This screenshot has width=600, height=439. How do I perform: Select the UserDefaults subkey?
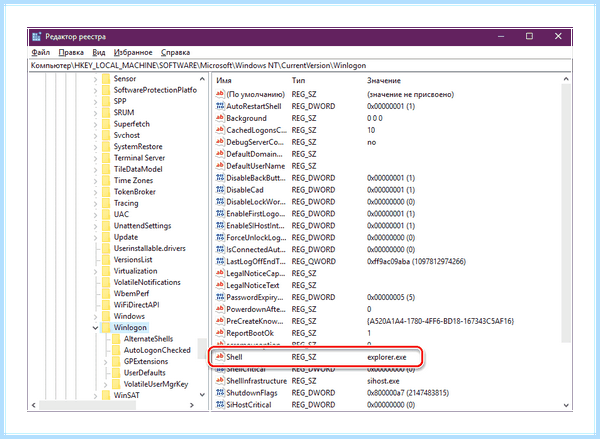click(145, 372)
